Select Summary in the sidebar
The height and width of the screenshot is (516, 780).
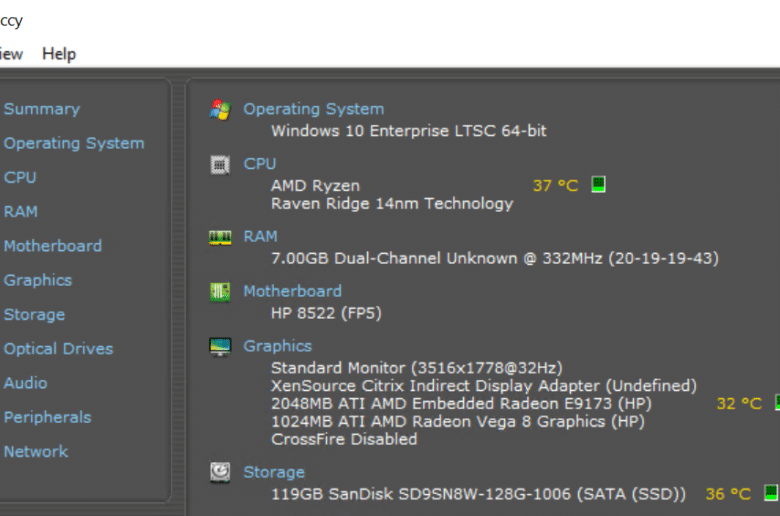pos(42,109)
